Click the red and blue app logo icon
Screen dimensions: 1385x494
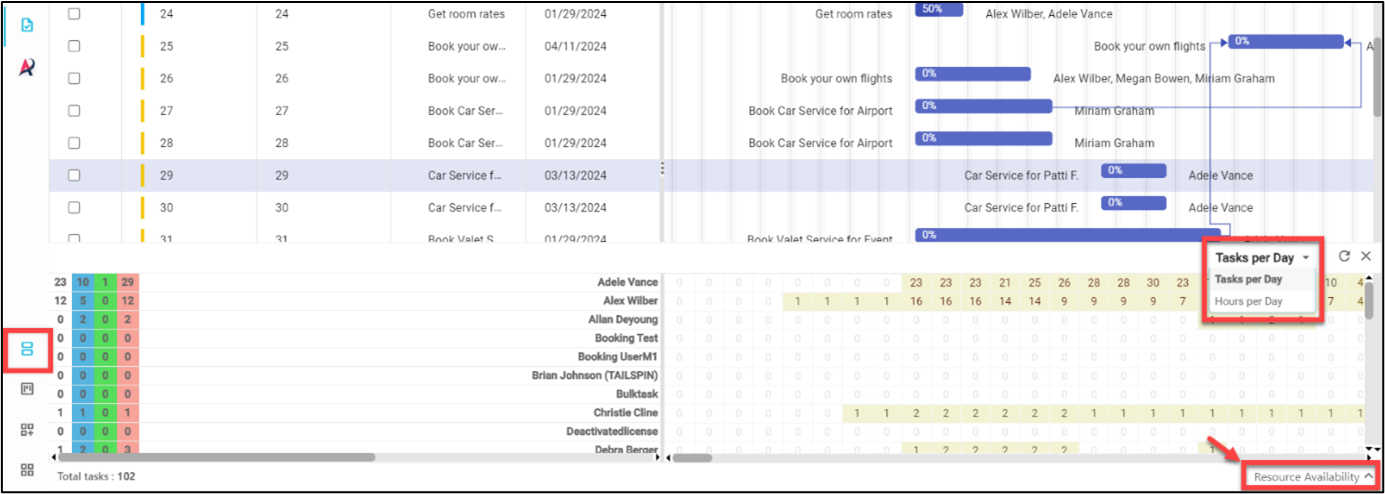(27, 68)
